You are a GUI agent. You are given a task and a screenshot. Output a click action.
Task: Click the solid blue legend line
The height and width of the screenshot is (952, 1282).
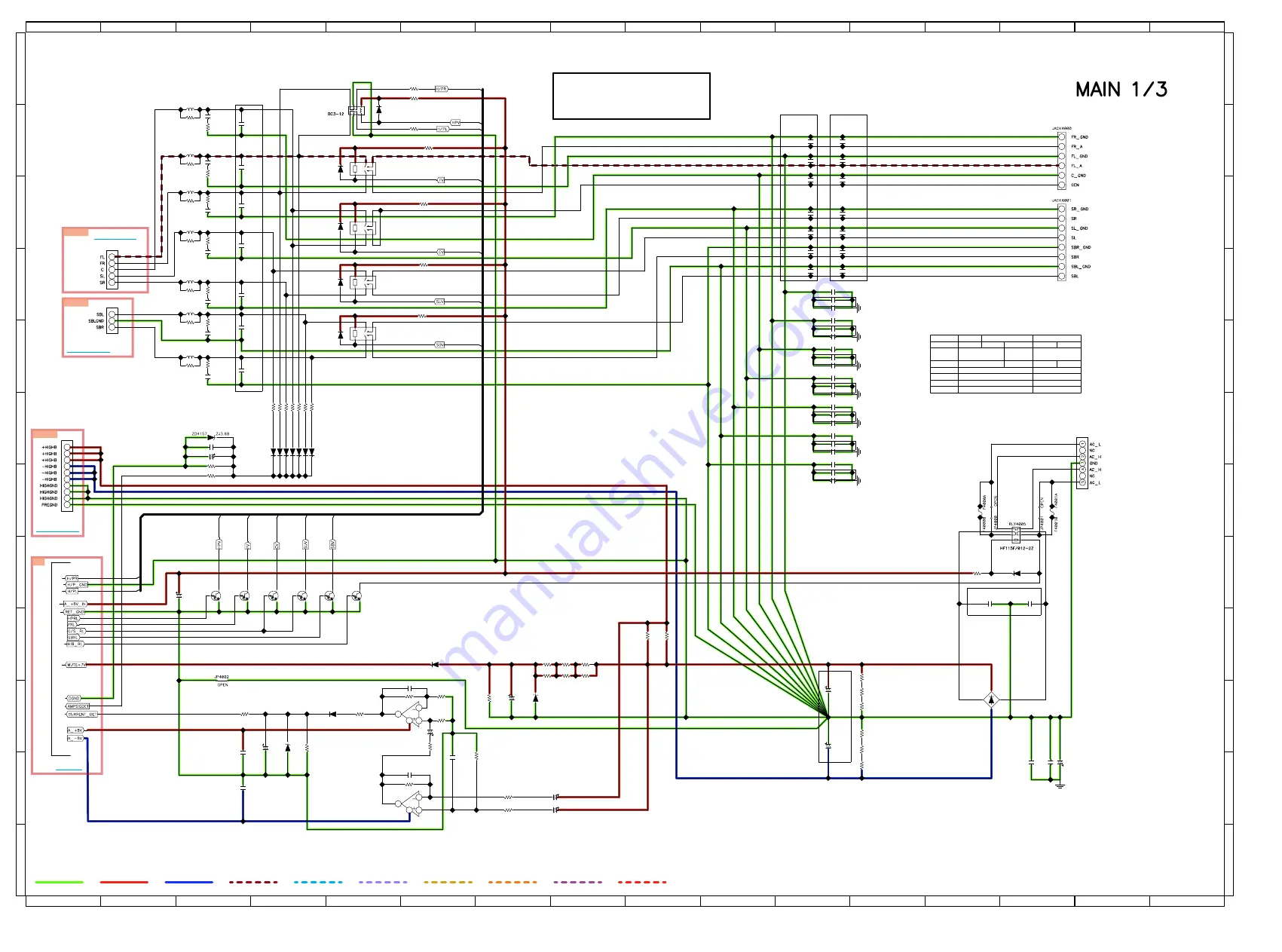point(188,882)
